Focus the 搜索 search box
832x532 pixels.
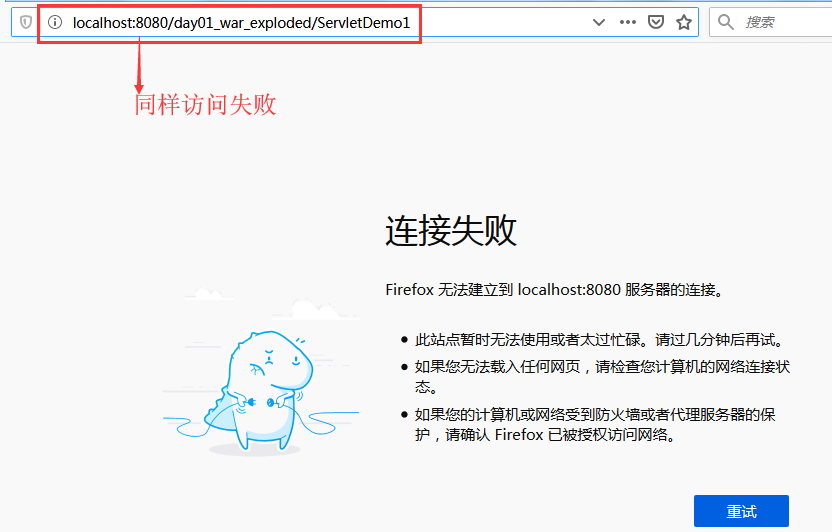[772, 22]
